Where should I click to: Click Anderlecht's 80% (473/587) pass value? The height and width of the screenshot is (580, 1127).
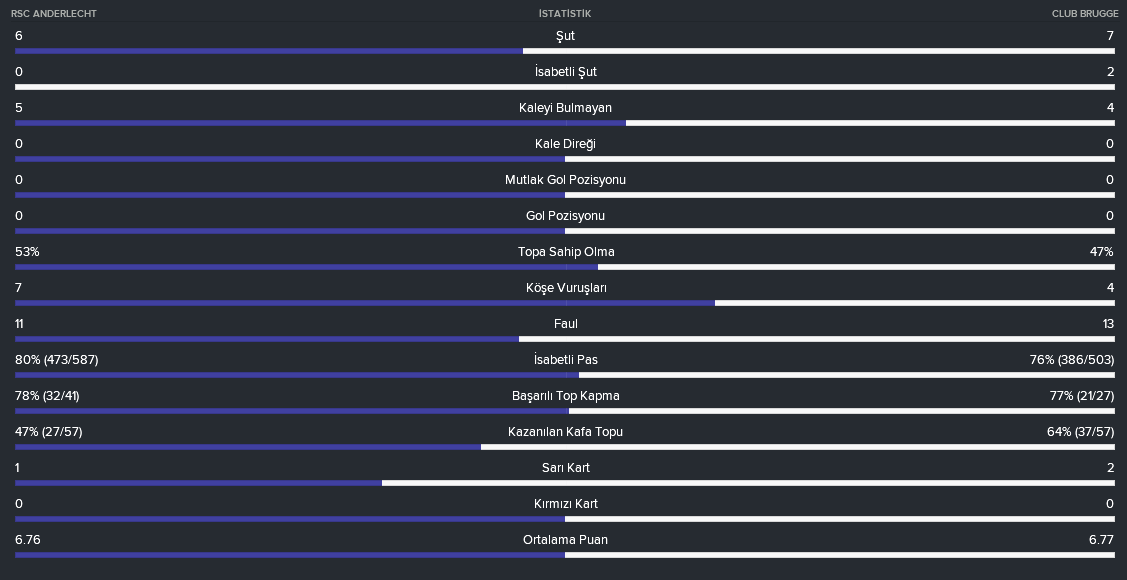click(57, 359)
